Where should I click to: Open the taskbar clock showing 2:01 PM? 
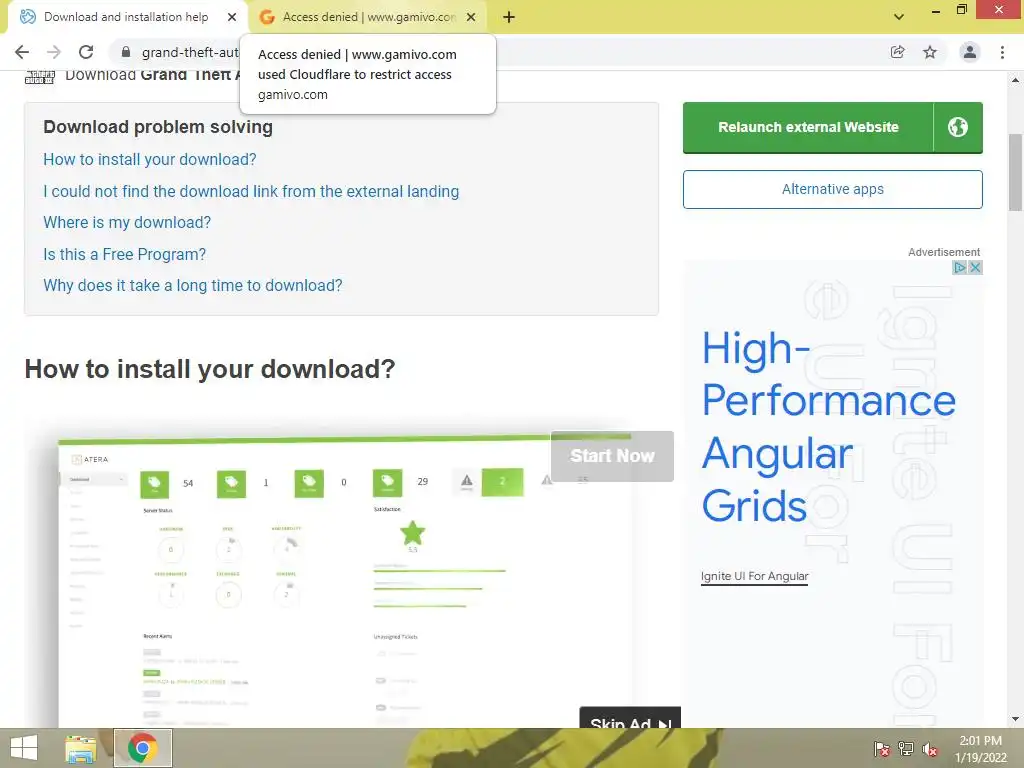click(981, 748)
